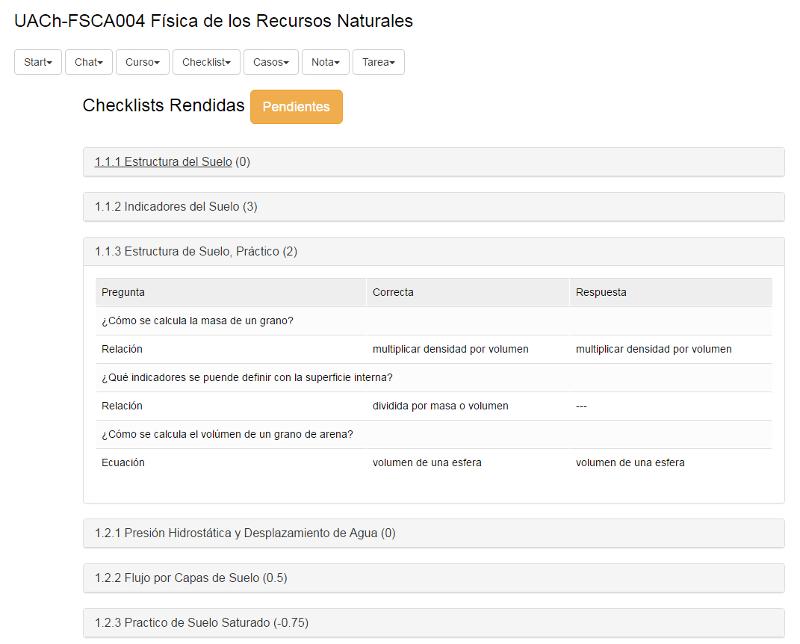Image resolution: width=800 pixels, height=644 pixels.
Task: Open the Casos menu
Action: pyautogui.click(x=271, y=62)
